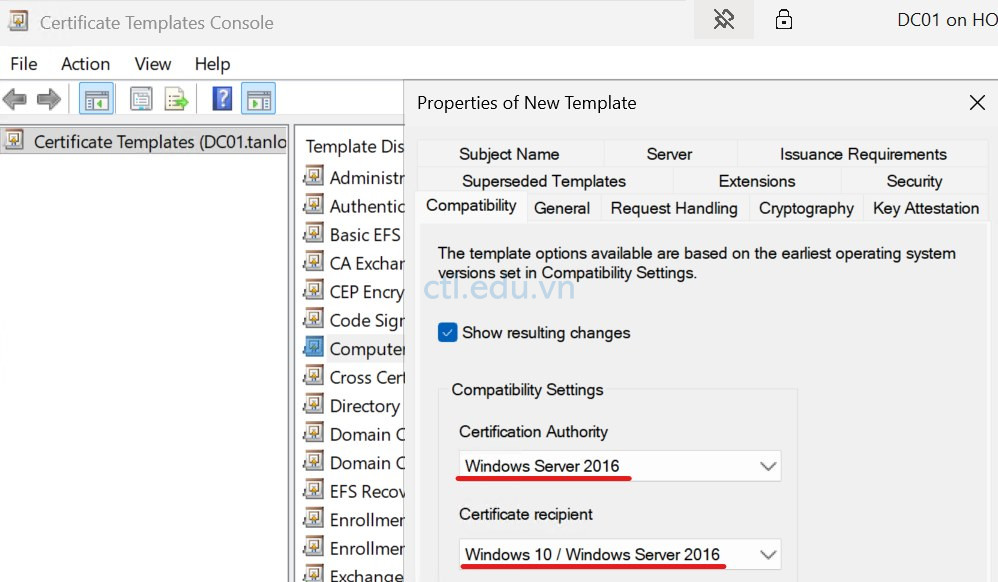This screenshot has height=582, width=998.
Task: Click the Back navigation arrow
Action: (x=15, y=98)
